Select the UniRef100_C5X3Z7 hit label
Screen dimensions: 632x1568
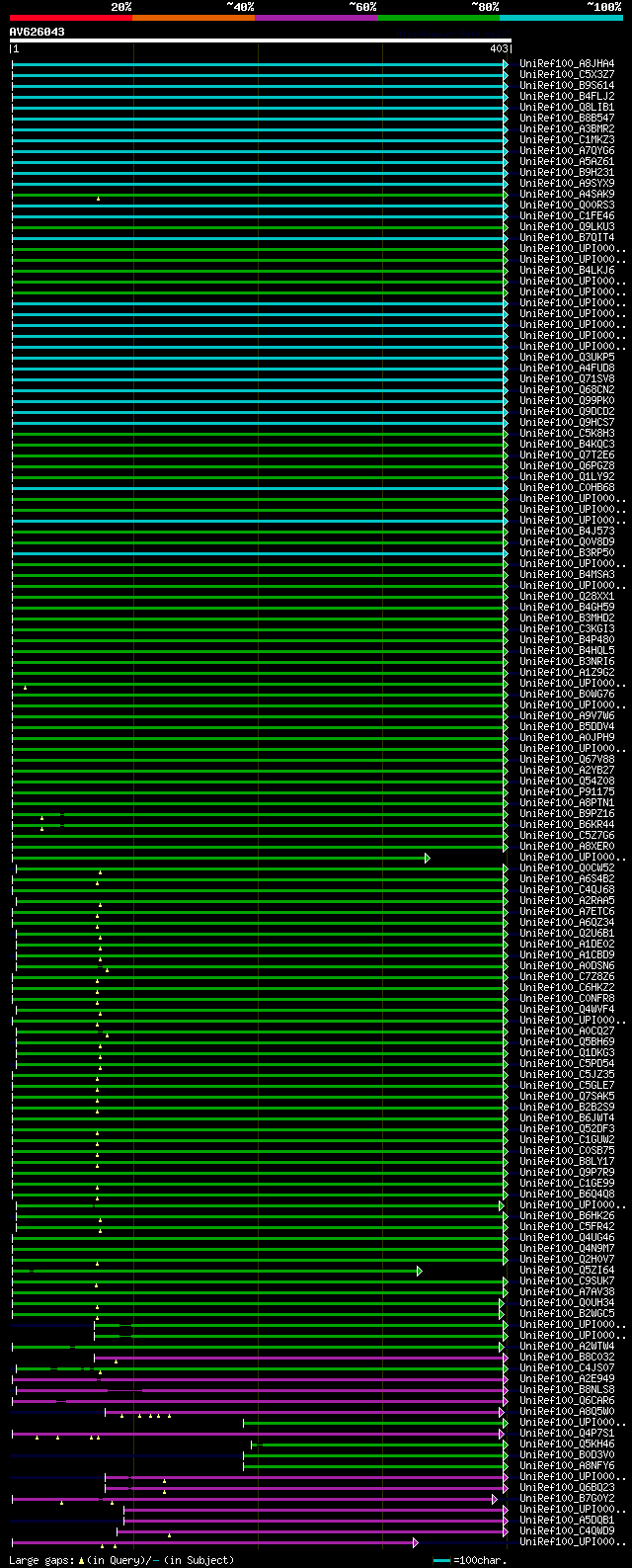click(567, 75)
